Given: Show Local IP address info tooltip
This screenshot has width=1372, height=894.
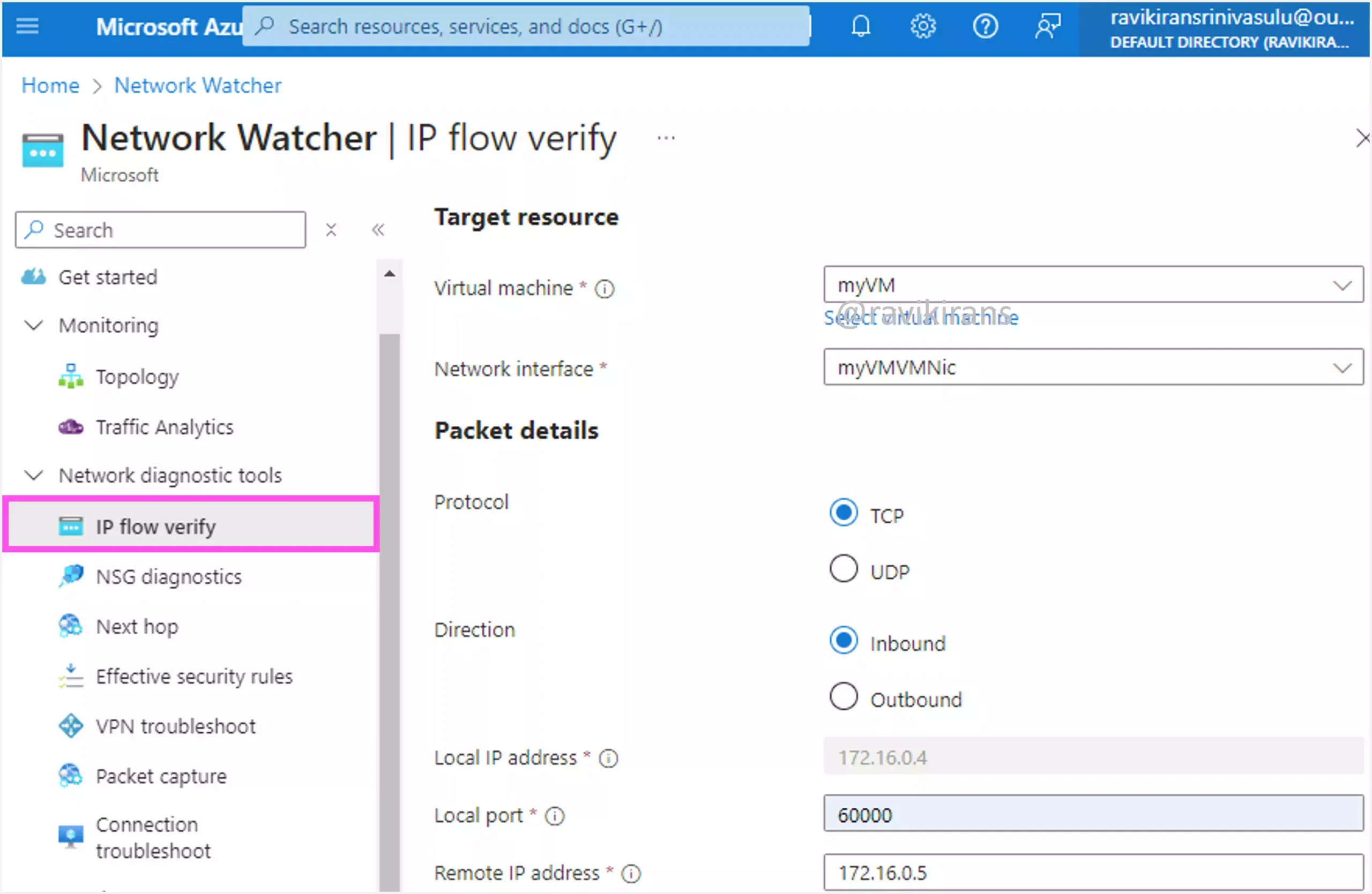Looking at the screenshot, I should tap(609, 758).
